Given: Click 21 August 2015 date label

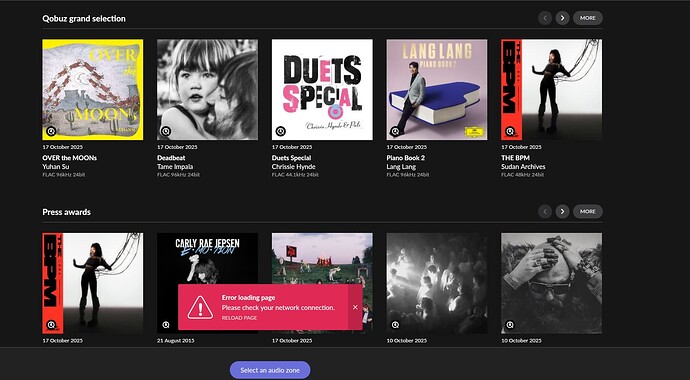Looking at the screenshot, I should [176, 340].
